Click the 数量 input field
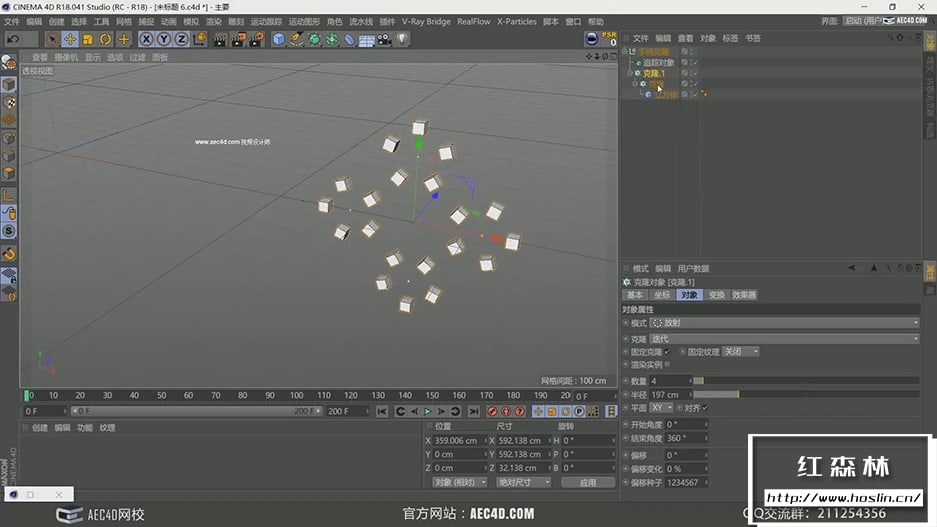937x527 pixels. (670, 381)
